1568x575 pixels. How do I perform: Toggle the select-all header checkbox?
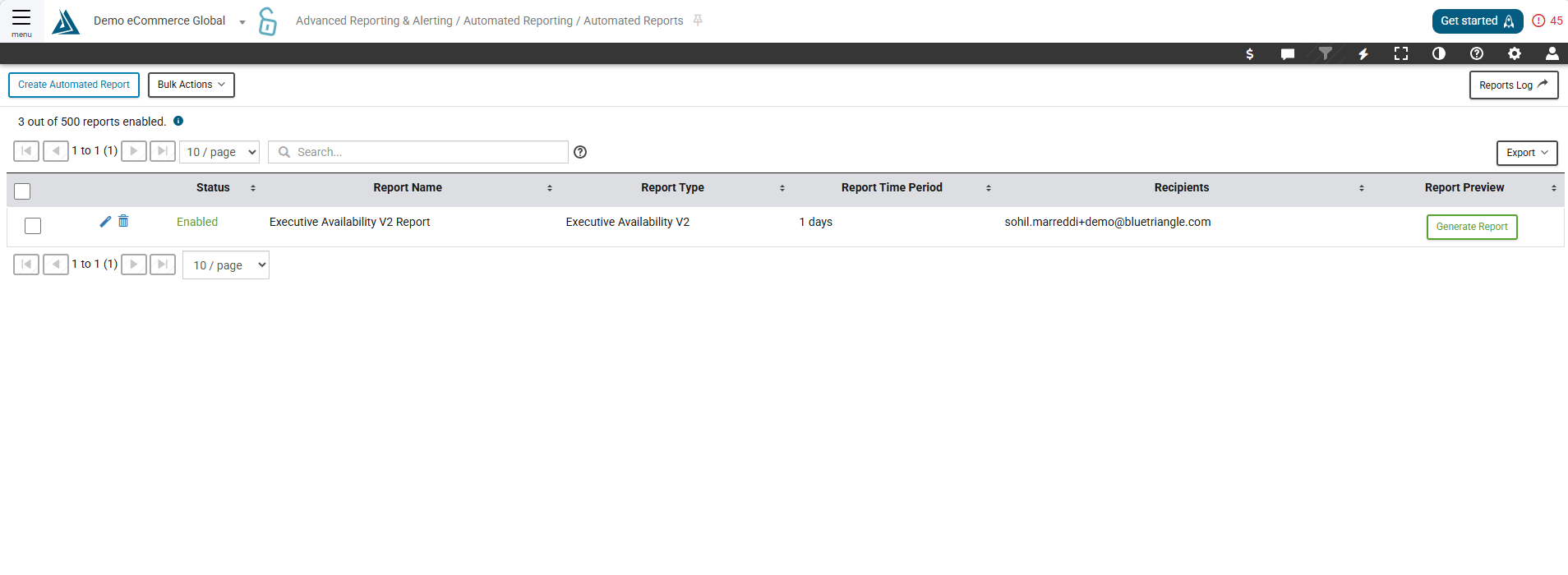[x=22, y=191]
